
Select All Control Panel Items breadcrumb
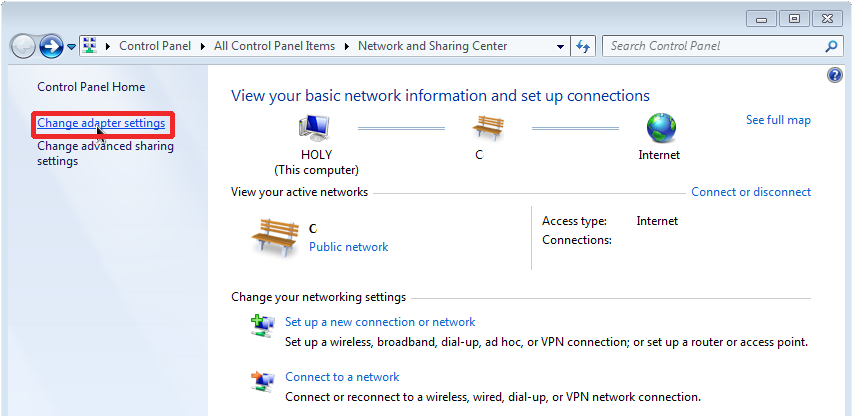tap(274, 46)
